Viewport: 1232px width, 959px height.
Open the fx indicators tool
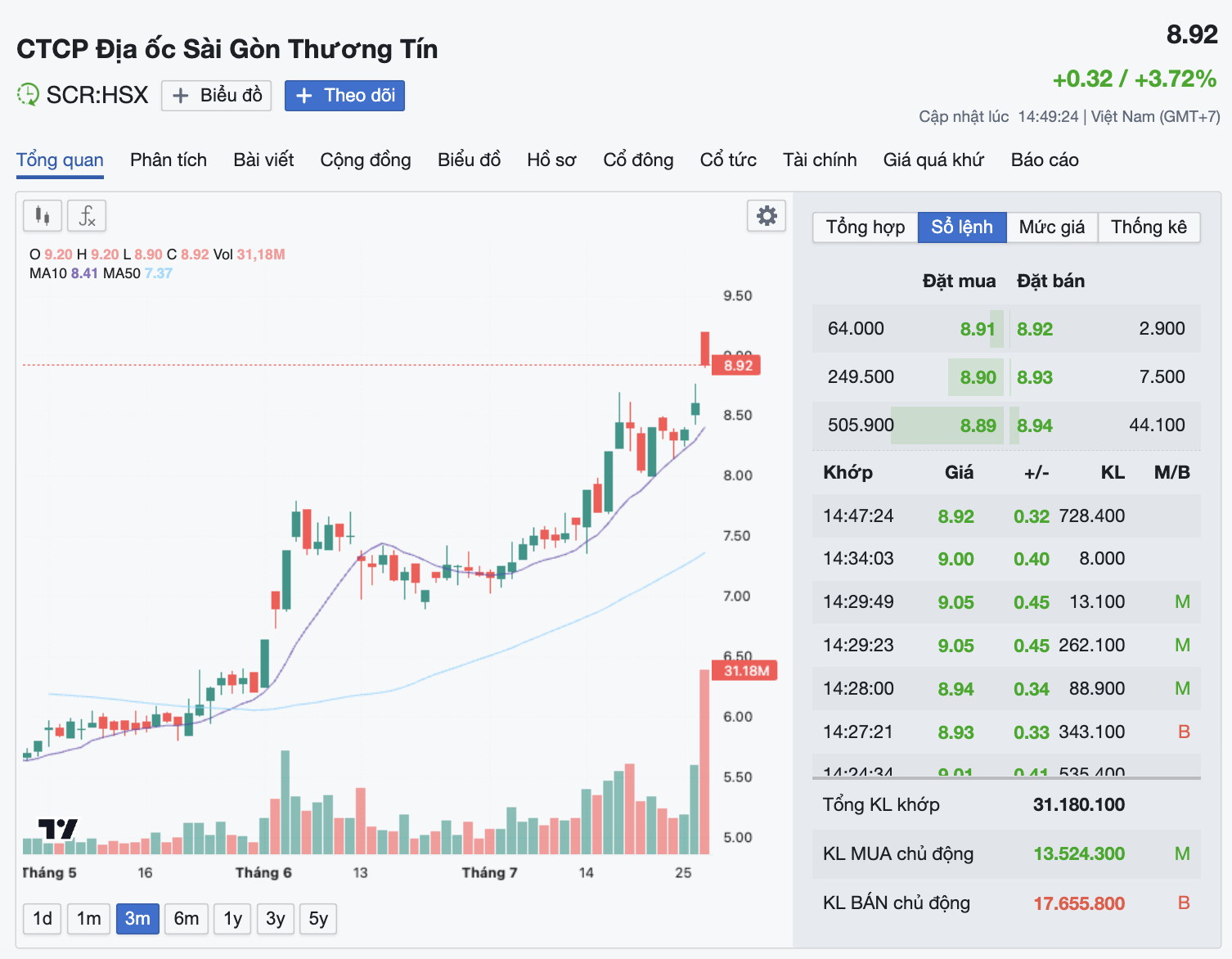pyautogui.click(x=87, y=216)
